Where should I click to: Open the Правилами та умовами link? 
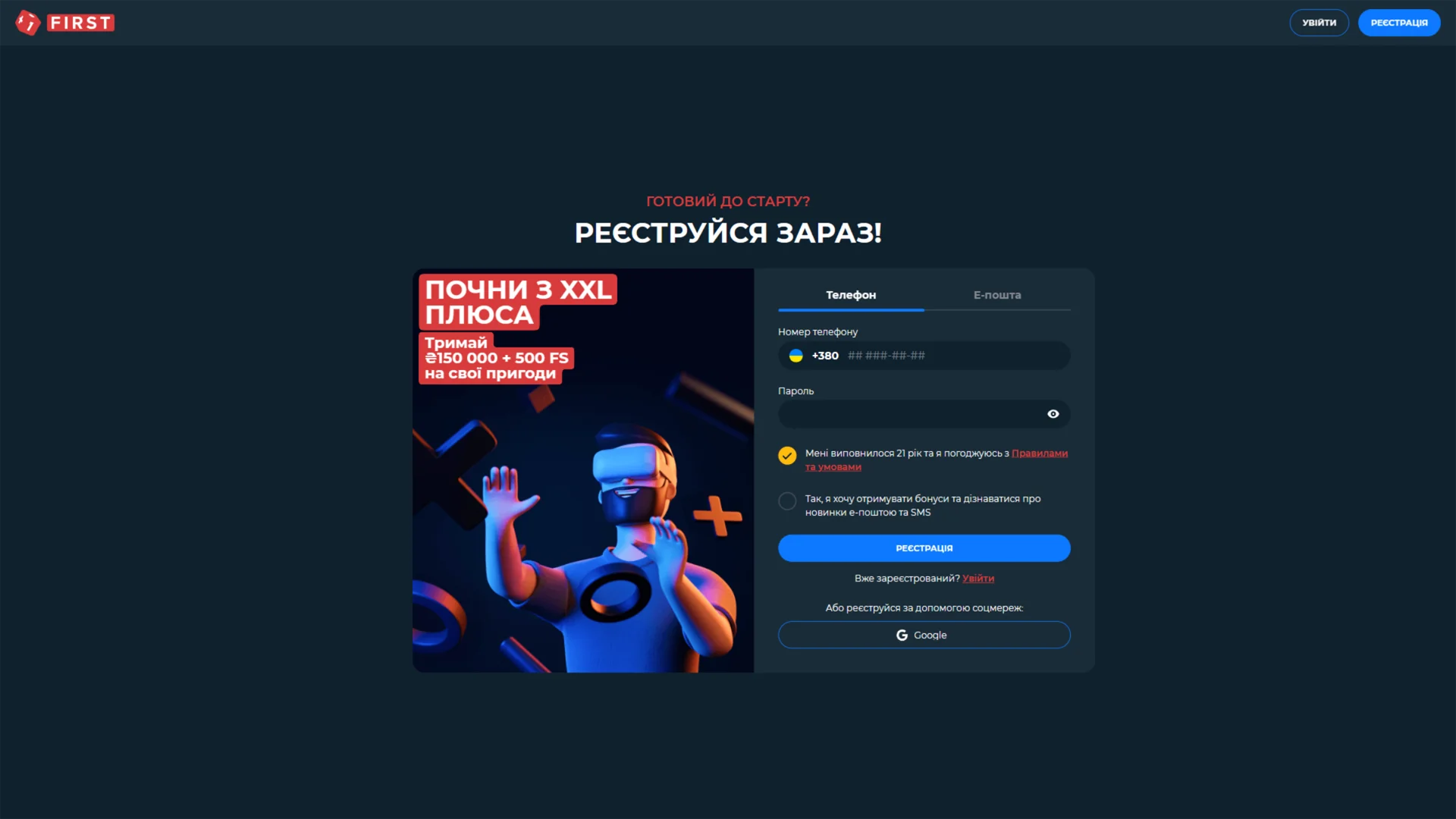click(x=937, y=460)
